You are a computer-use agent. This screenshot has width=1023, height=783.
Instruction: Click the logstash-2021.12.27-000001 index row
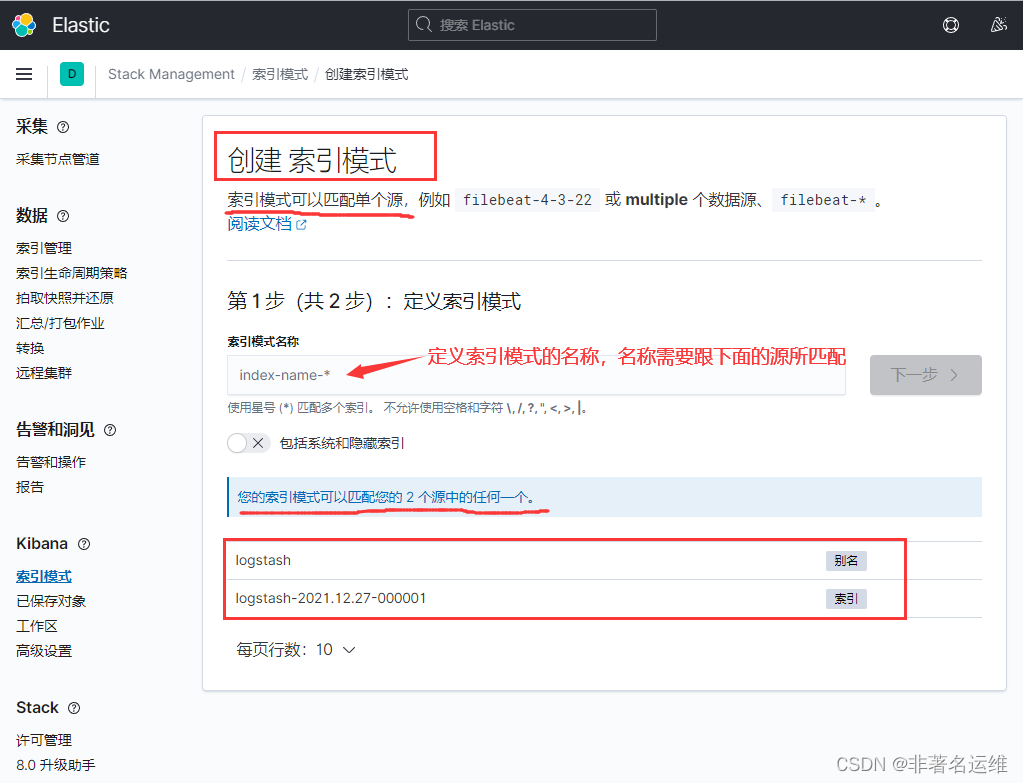point(604,598)
